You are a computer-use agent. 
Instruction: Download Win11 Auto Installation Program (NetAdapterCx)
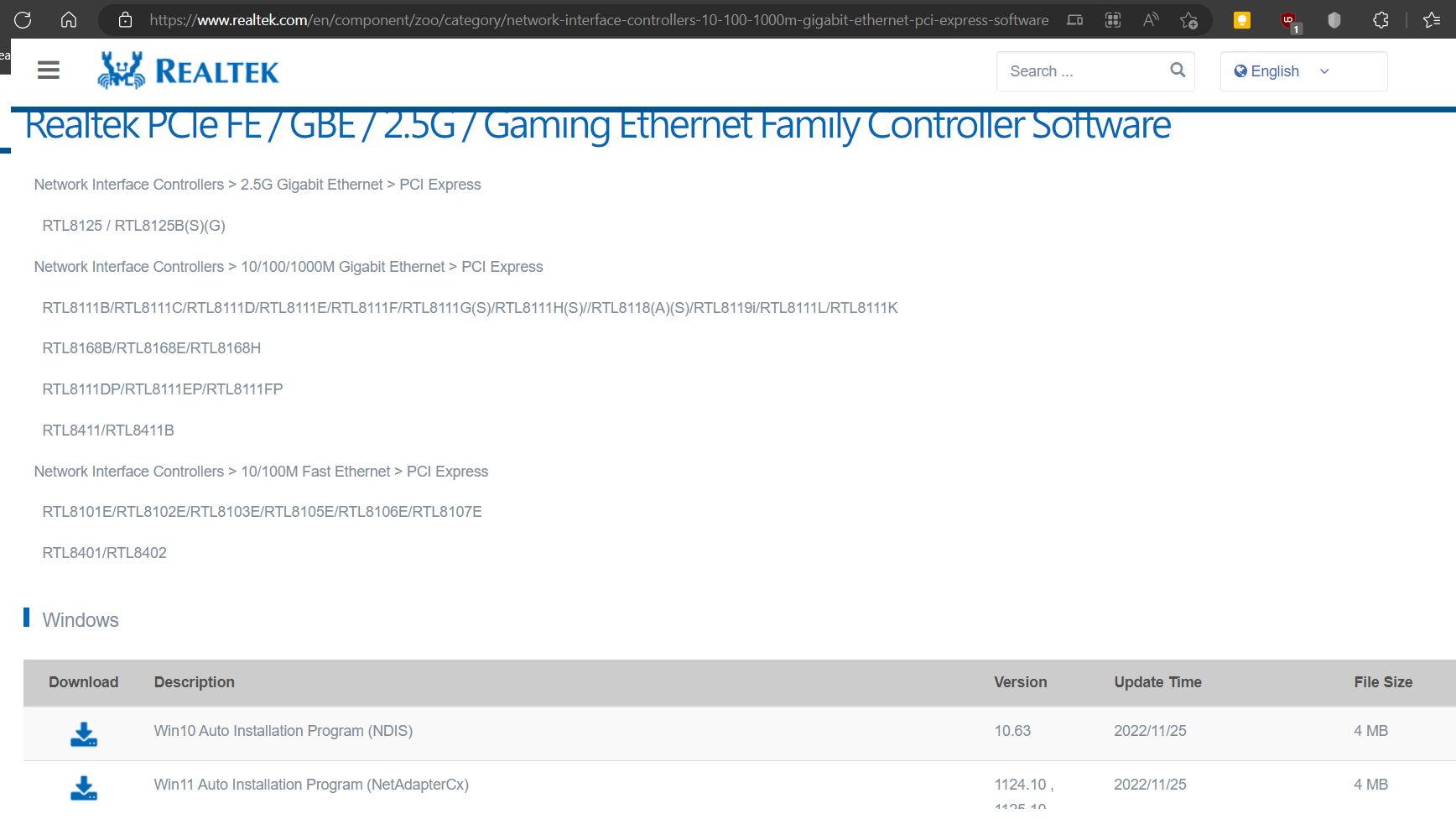point(84,788)
